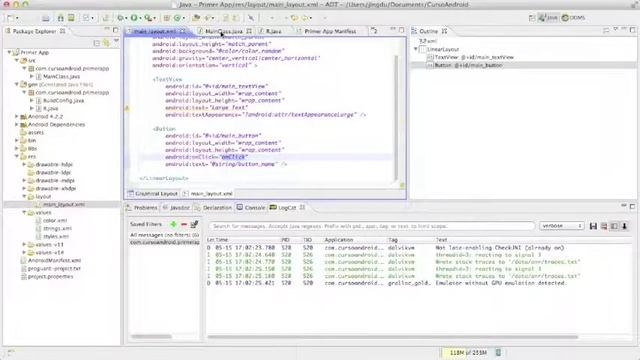Select BuildConfig.java in Package Explorer
The image size is (640, 360).
pos(63,100)
